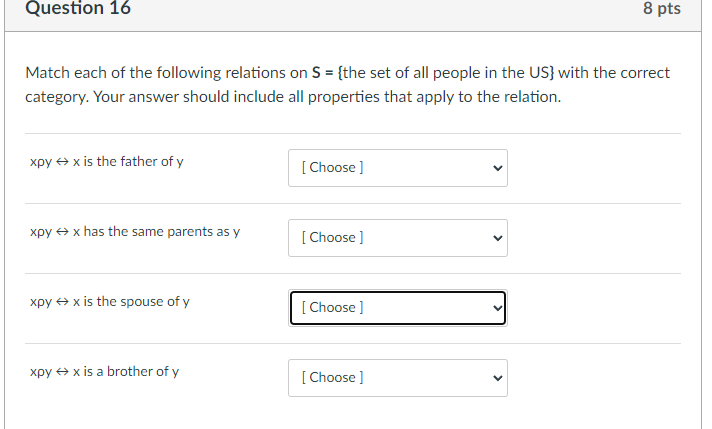Click the chevron arrow on the same parents dropdown
712x429 pixels.
(495, 237)
